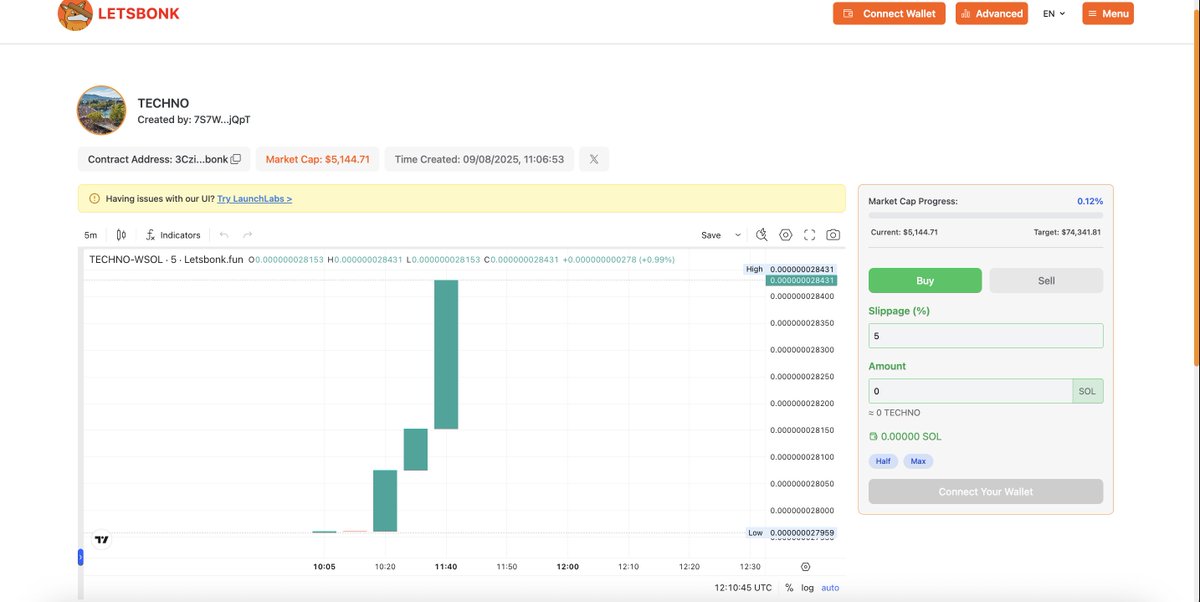Click Connect Your Wallet button
Viewport: 1200px width, 602px height.
pyautogui.click(x=986, y=491)
